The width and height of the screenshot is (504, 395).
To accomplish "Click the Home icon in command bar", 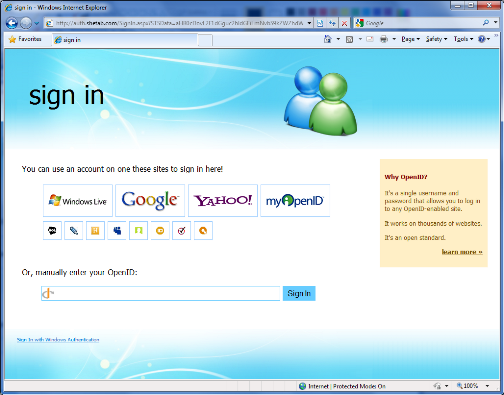I will (328, 39).
